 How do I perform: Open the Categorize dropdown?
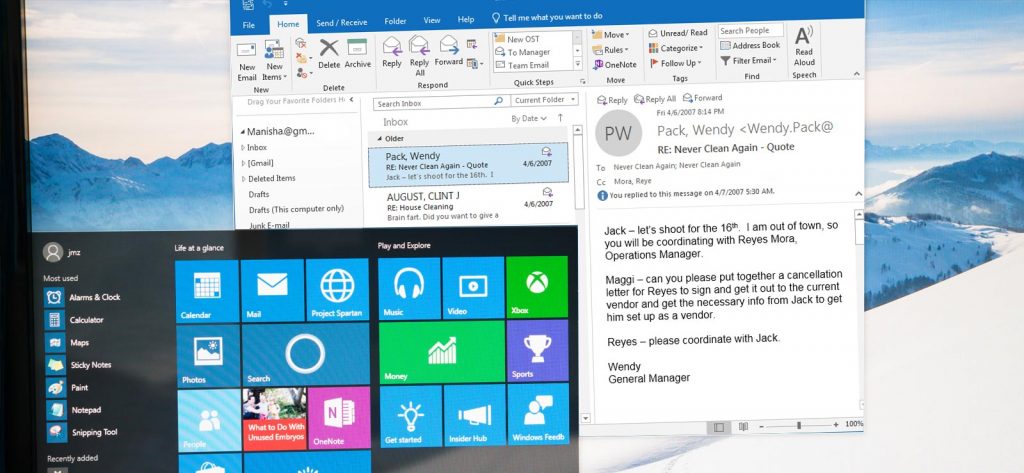click(x=676, y=48)
